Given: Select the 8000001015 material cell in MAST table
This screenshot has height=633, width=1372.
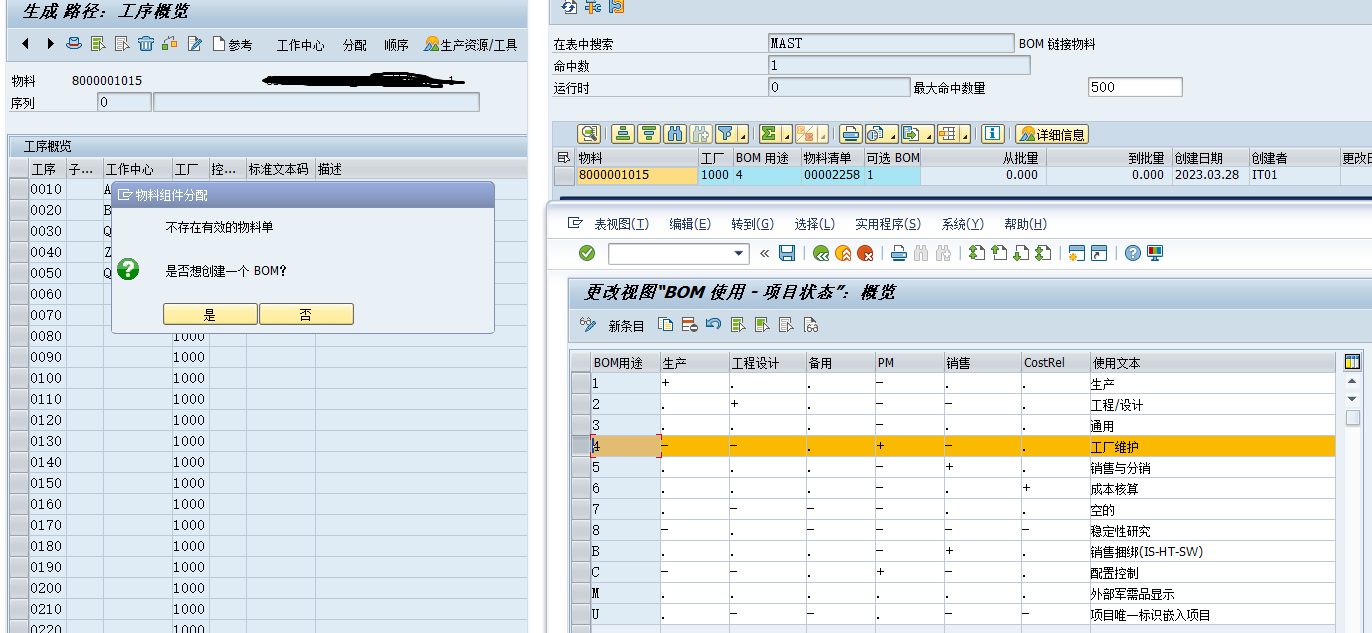Looking at the screenshot, I should click(x=637, y=175).
